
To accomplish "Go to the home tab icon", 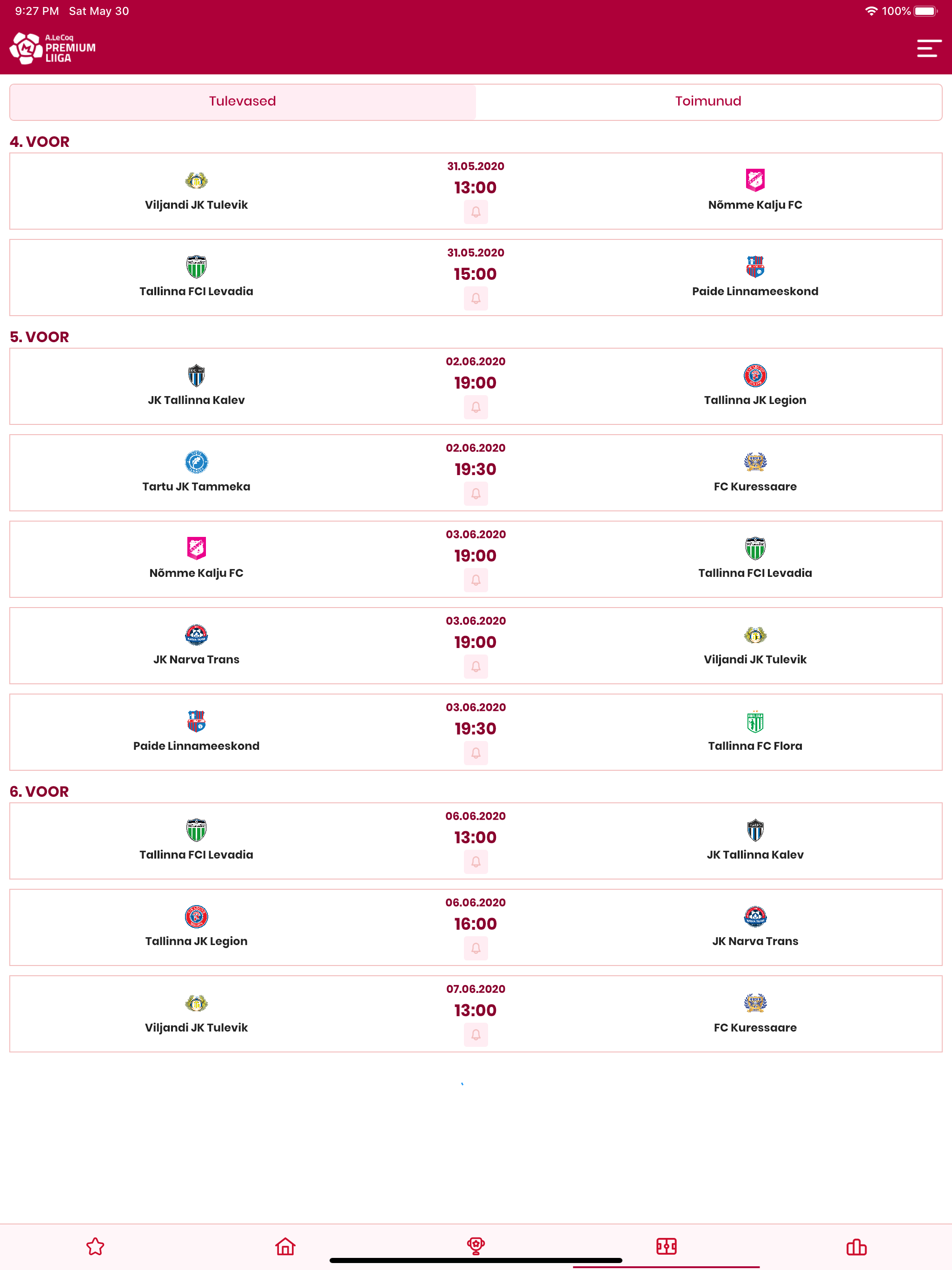I will [x=285, y=1246].
